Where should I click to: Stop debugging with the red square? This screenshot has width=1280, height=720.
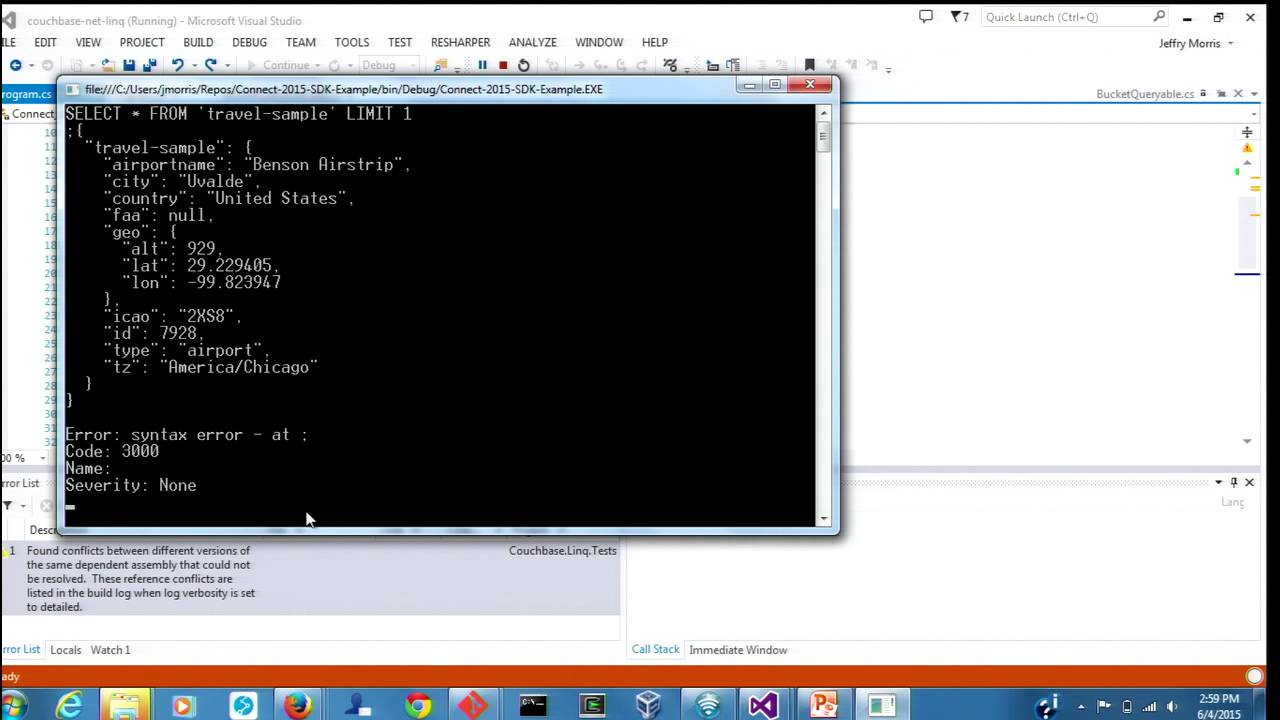pos(503,65)
